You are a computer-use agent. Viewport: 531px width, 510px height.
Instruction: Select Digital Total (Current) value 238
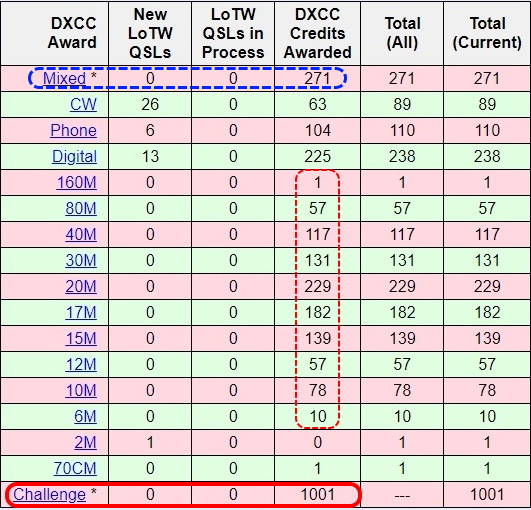coord(487,156)
